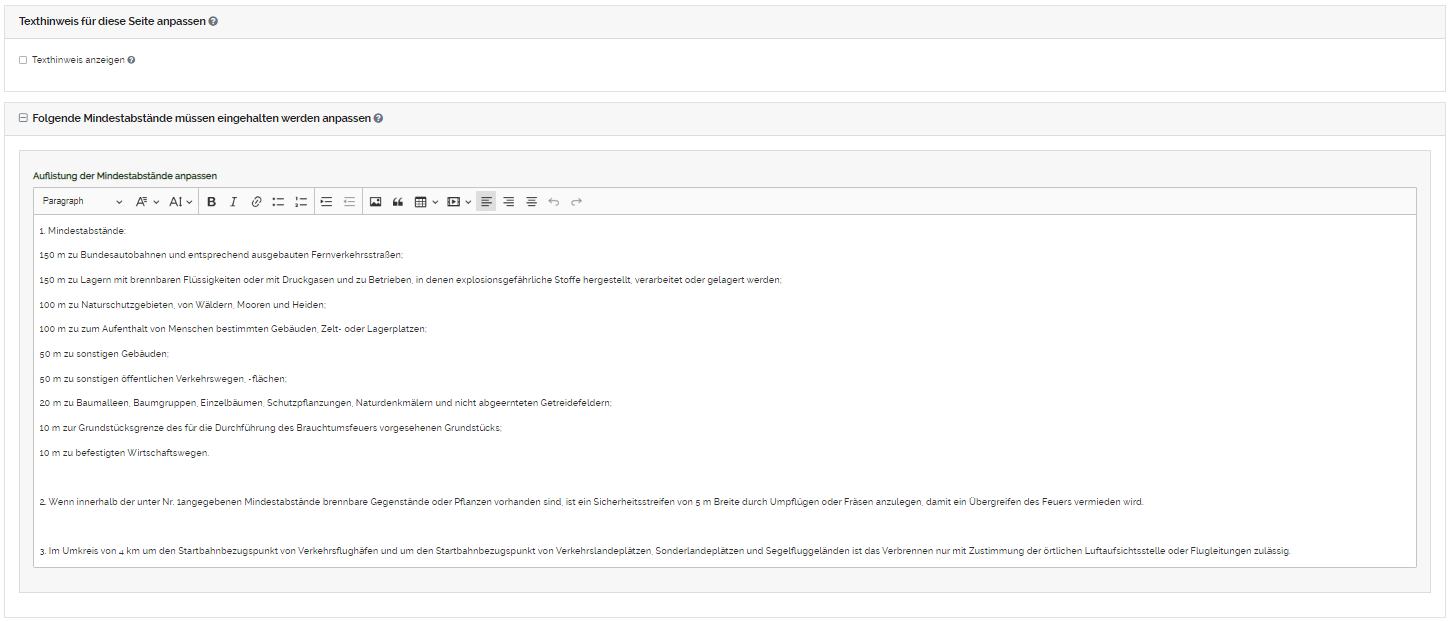Viewport: 1453px width, 622px height.
Task: Open the insert media dropdown
Action: click(x=459, y=202)
